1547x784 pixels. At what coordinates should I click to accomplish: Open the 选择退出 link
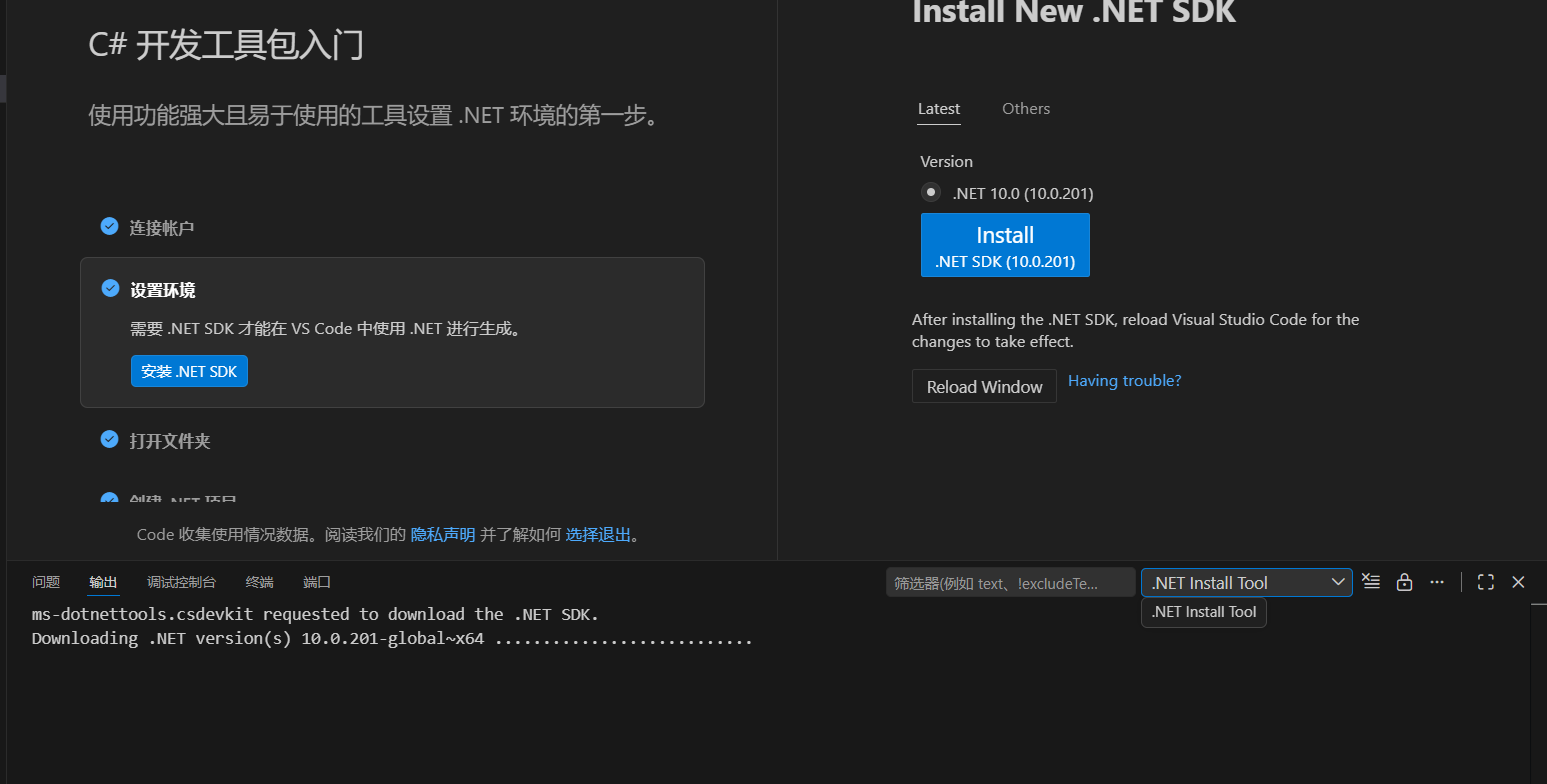pos(598,535)
